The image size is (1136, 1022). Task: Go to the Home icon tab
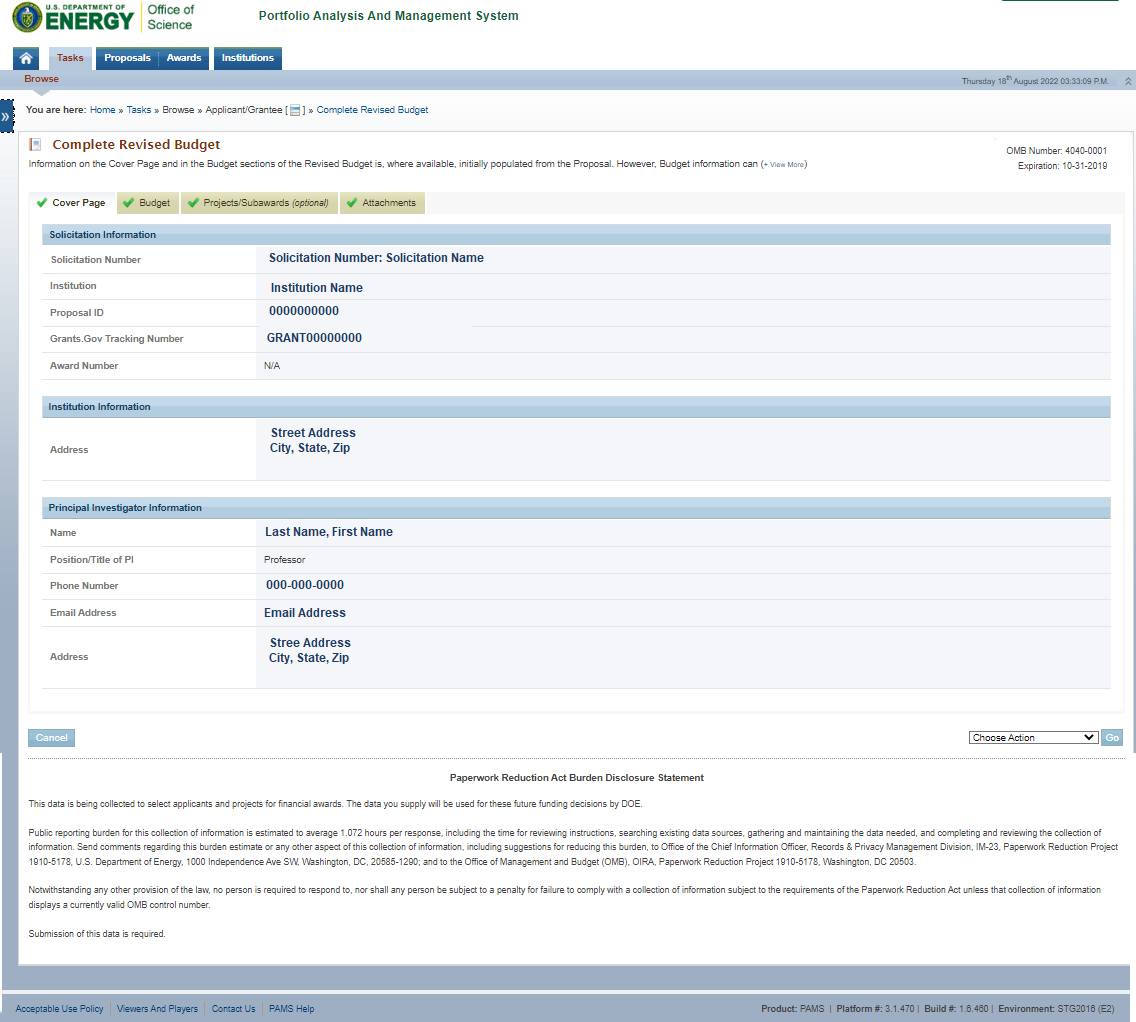tap(26, 58)
